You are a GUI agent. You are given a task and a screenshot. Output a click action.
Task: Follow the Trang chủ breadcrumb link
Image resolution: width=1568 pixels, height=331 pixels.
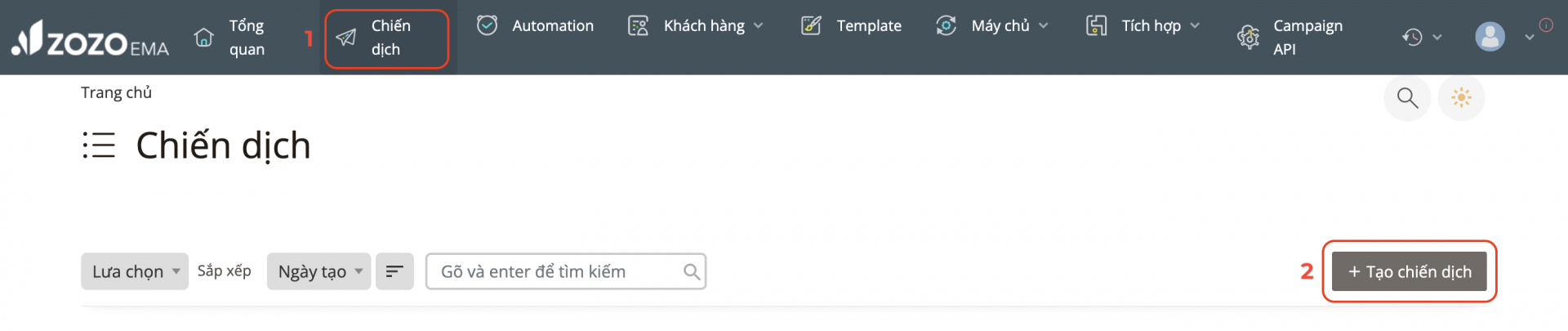116,92
